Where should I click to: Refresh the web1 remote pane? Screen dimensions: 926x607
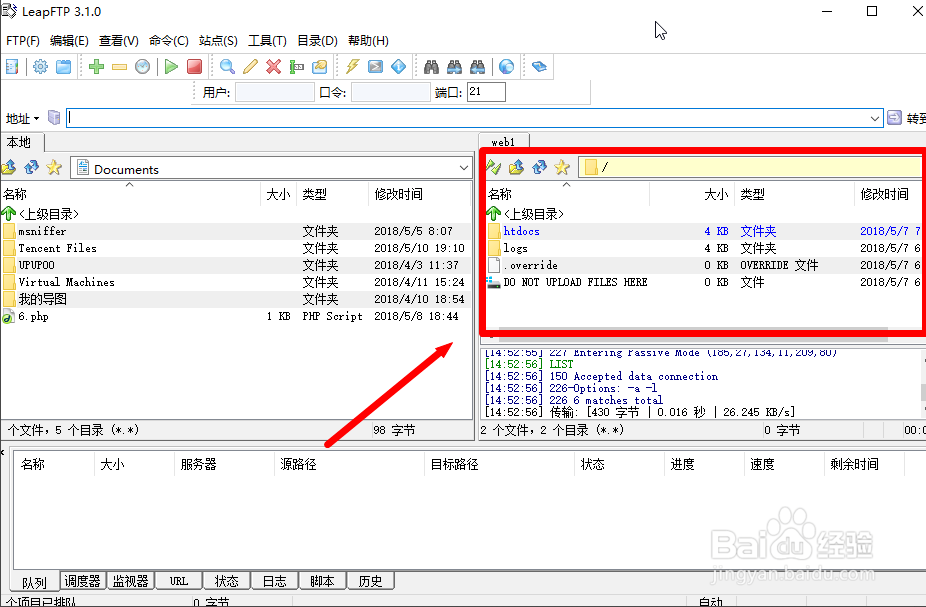tap(539, 168)
